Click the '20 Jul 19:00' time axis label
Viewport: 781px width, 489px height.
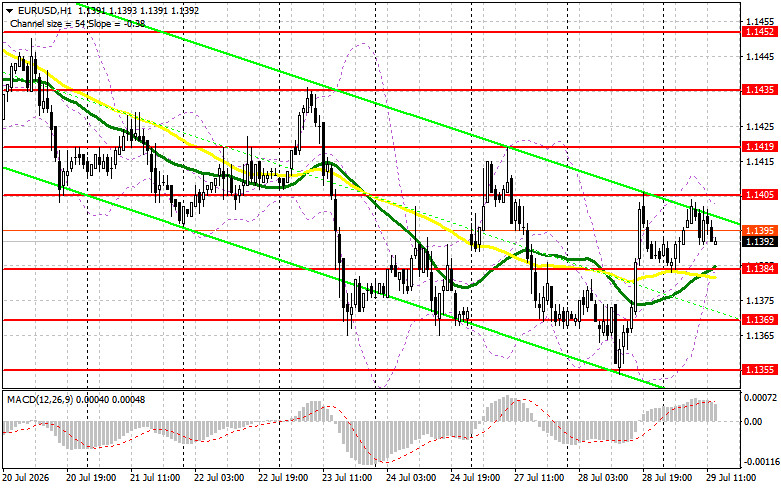pos(91,478)
